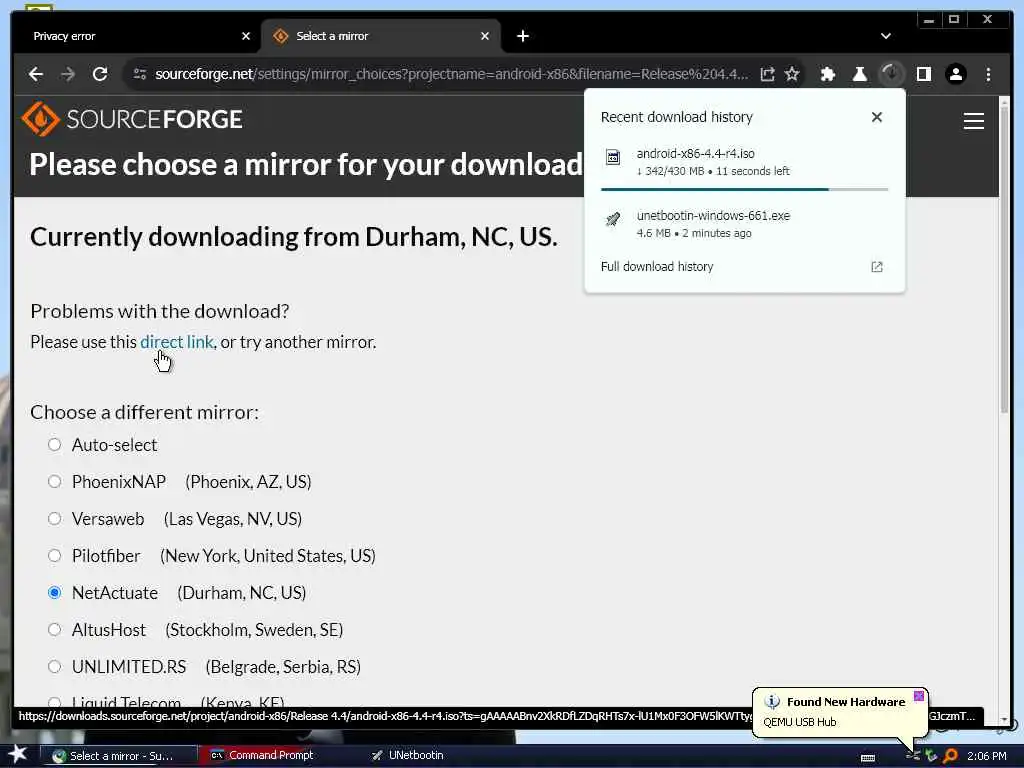1024x768 pixels.
Task: Open the android-x86-4.4-r4.iso download entry
Action: tap(744, 161)
